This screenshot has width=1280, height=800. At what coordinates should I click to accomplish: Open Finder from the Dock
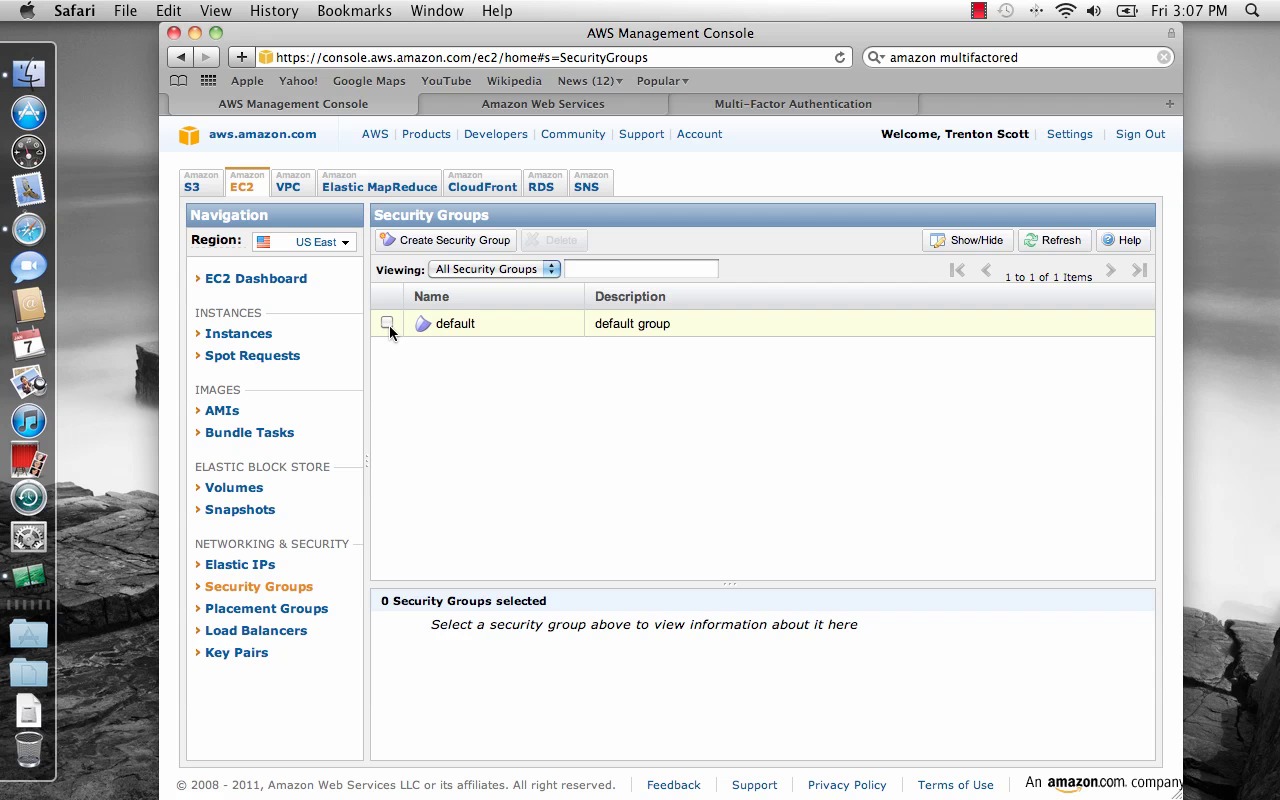pos(28,74)
